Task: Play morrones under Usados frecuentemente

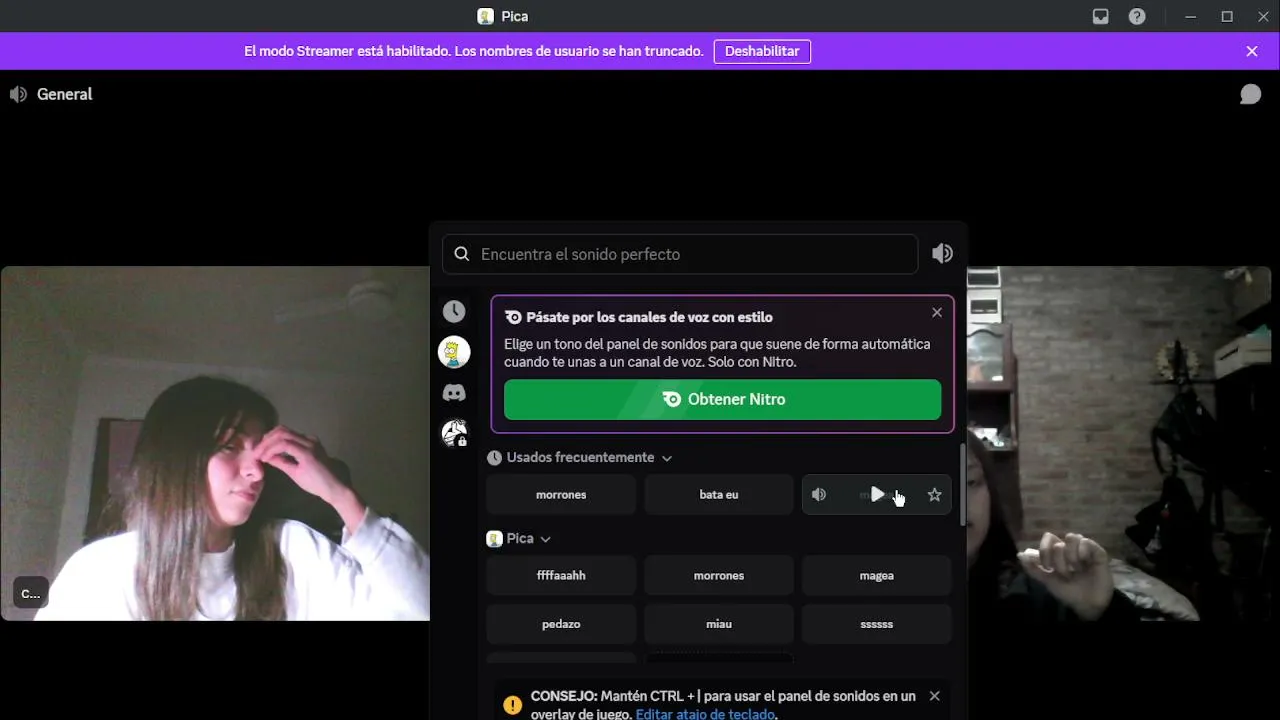Action: (561, 495)
